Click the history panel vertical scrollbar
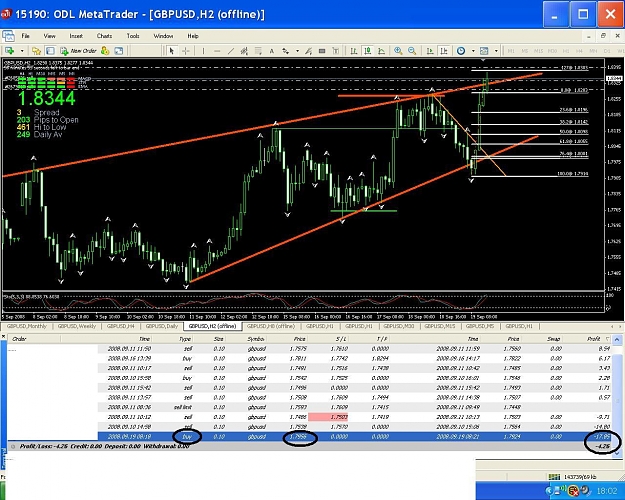The image size is (625, 500). (x=617, y=397)
